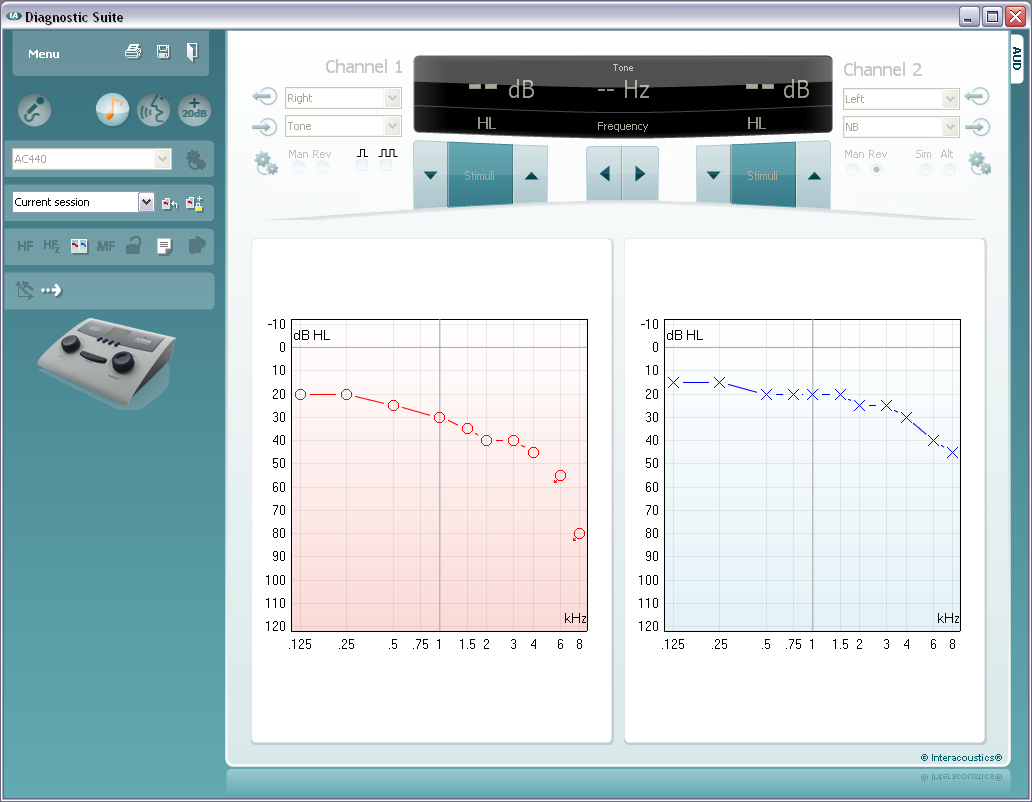Decrease Channel 2 dB level down arrow
The height and width of the screenshot is (802, 1032).
713,176
